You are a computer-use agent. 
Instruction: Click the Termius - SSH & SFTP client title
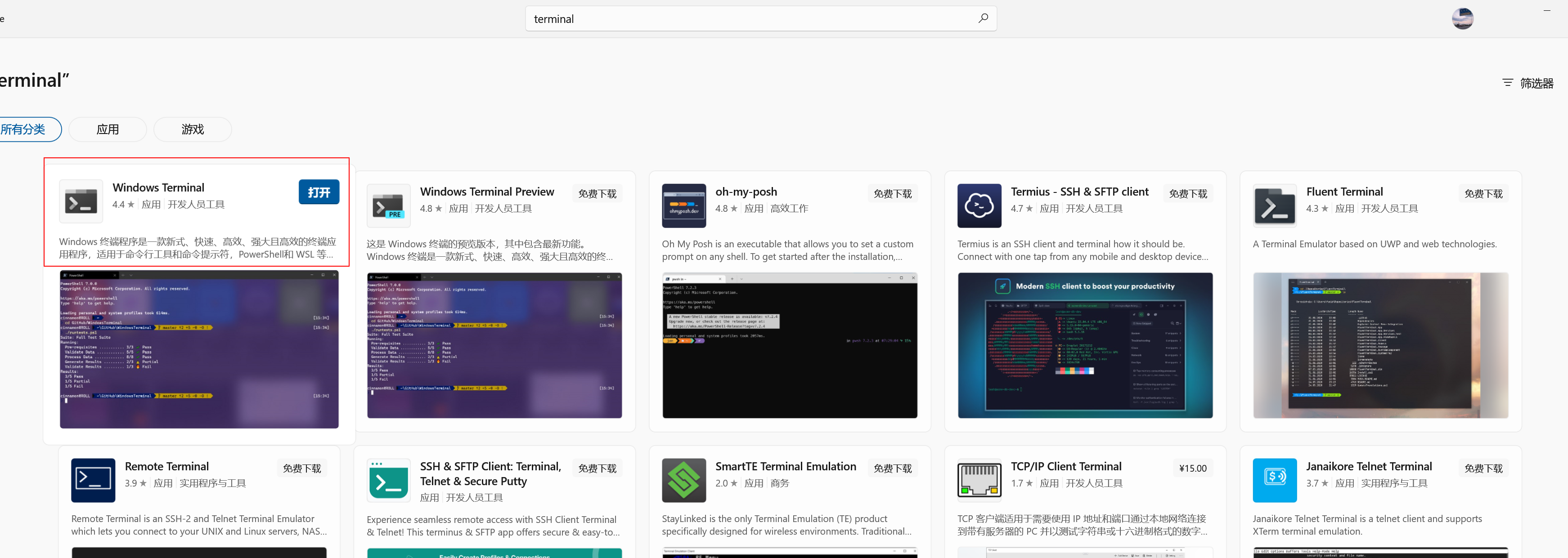(1079, 192)
